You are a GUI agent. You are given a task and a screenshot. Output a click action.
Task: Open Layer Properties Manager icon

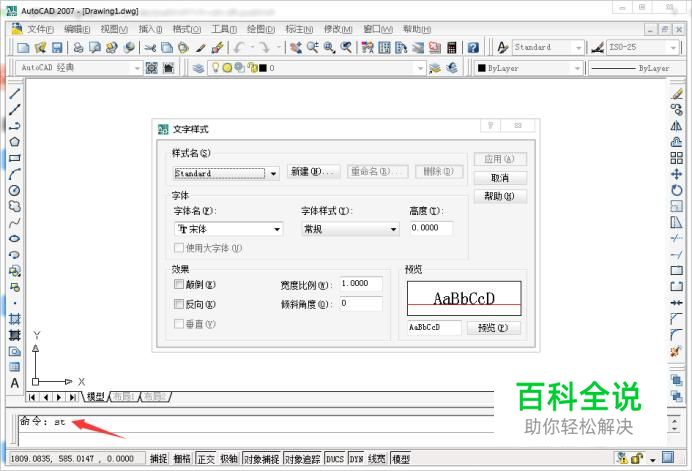pyautogui.click(x=199, y=68)
